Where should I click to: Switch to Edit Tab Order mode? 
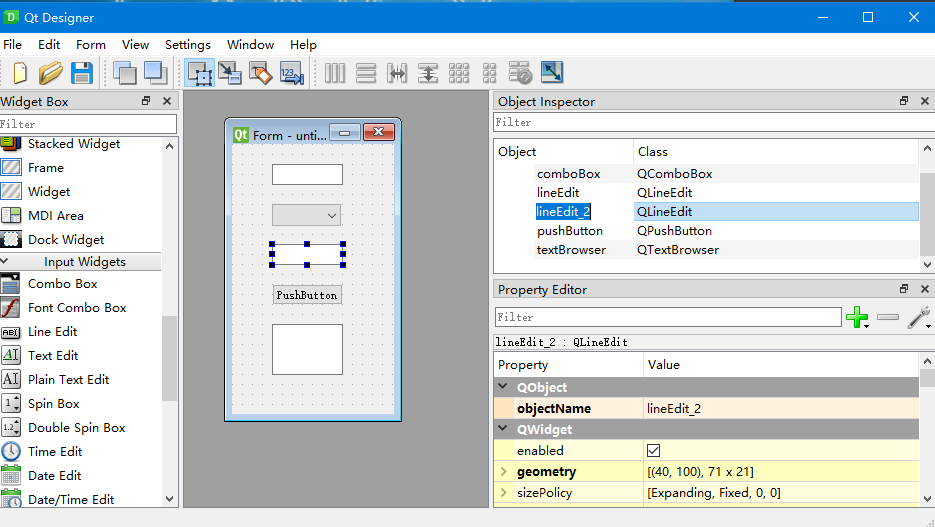[x=292, y=73]
